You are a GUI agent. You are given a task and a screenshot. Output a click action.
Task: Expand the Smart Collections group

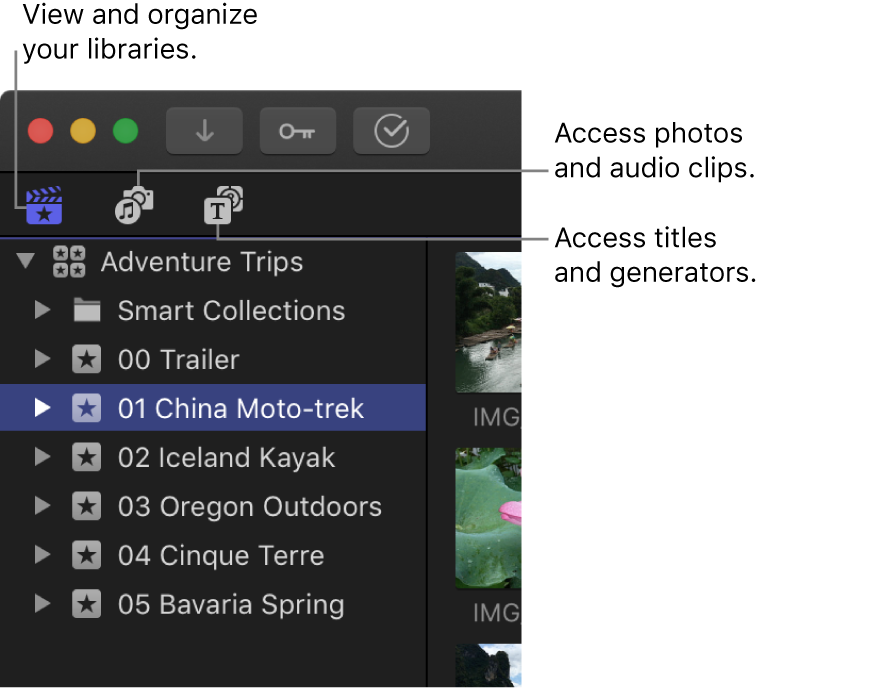(x=42, y=310)
